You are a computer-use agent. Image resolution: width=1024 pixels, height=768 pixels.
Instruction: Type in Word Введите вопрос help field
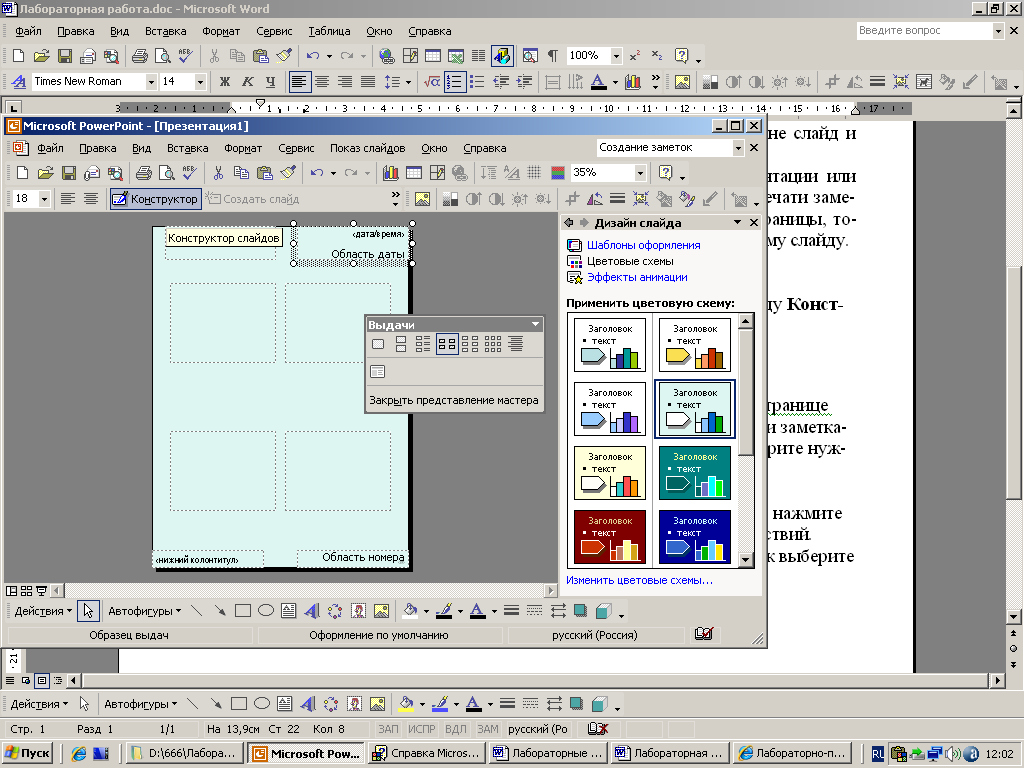click(924, 31)
